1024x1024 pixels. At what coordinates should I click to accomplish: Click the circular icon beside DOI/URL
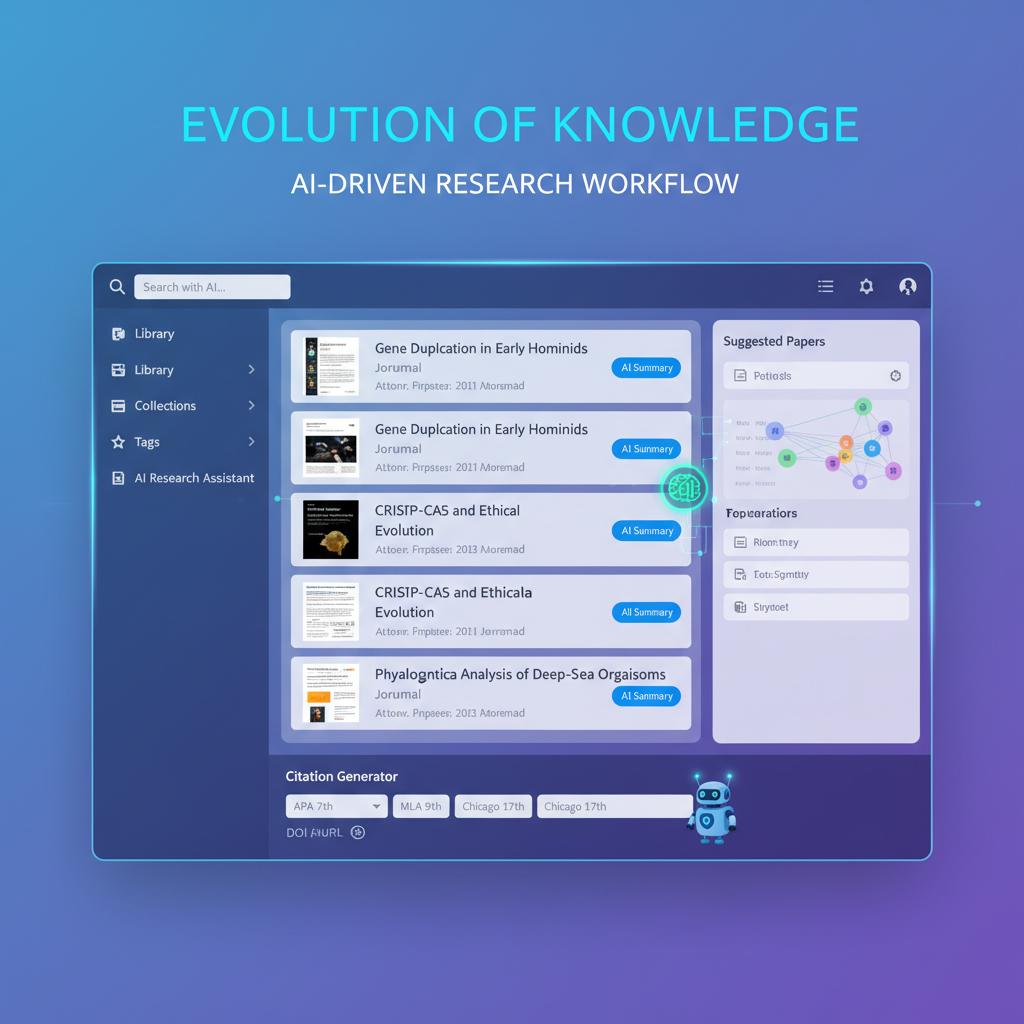coord(358,832)
